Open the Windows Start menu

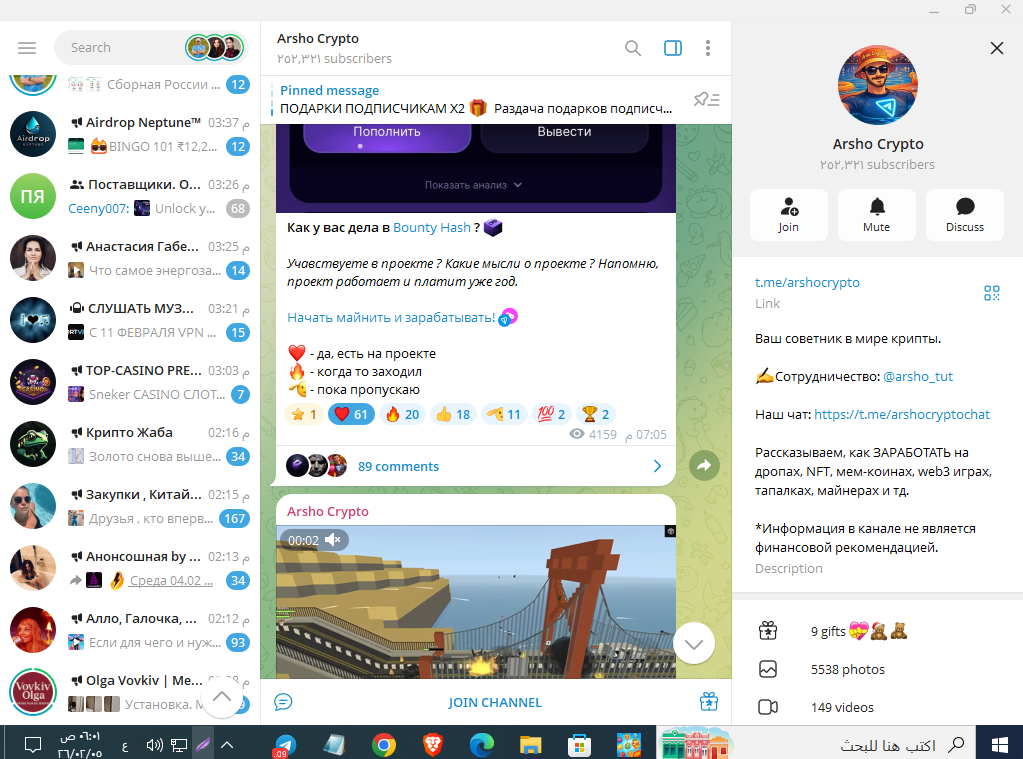[x=999, y=745]
